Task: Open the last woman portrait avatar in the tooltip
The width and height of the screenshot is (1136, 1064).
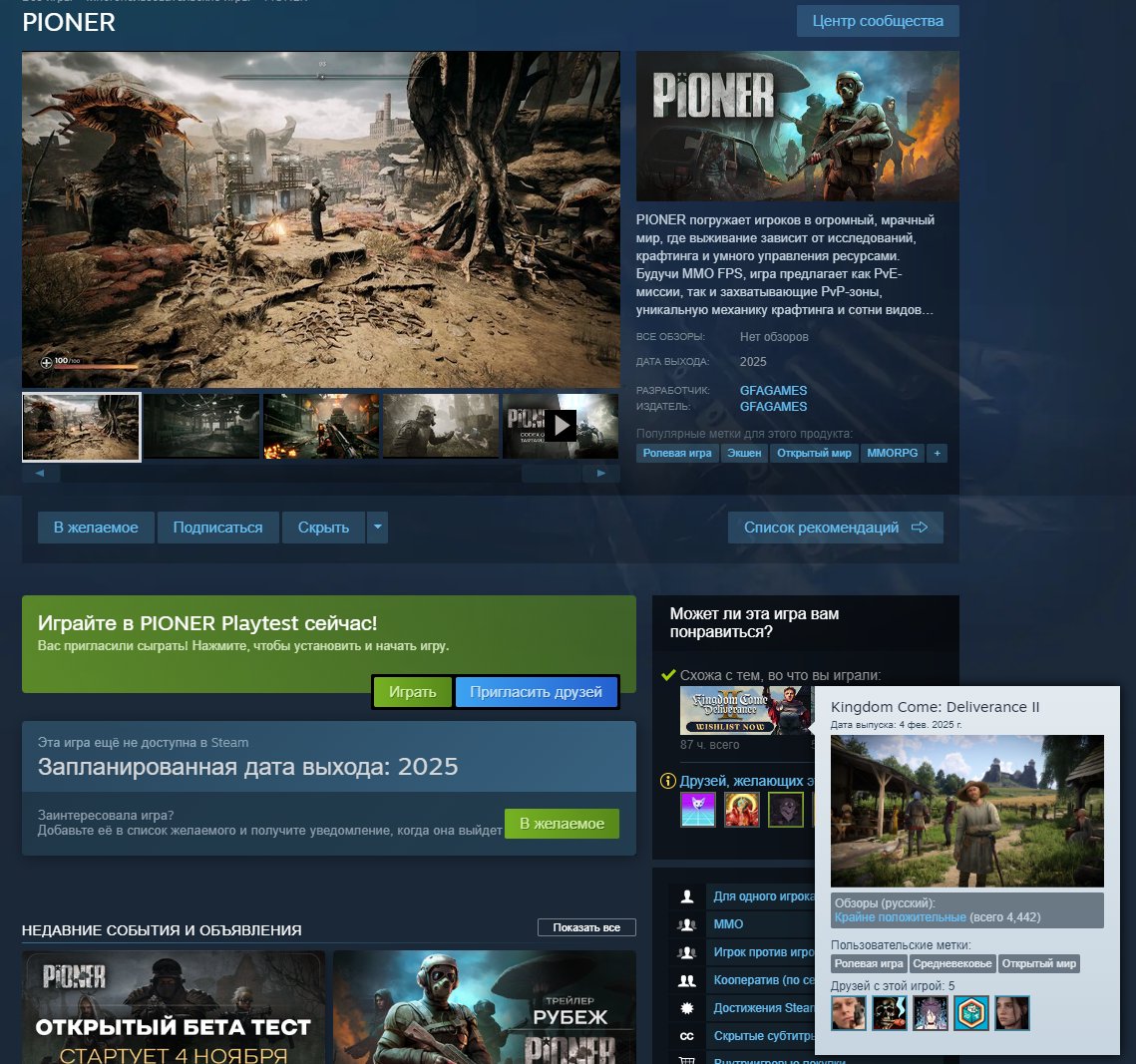Action: coord(1012,1013)
